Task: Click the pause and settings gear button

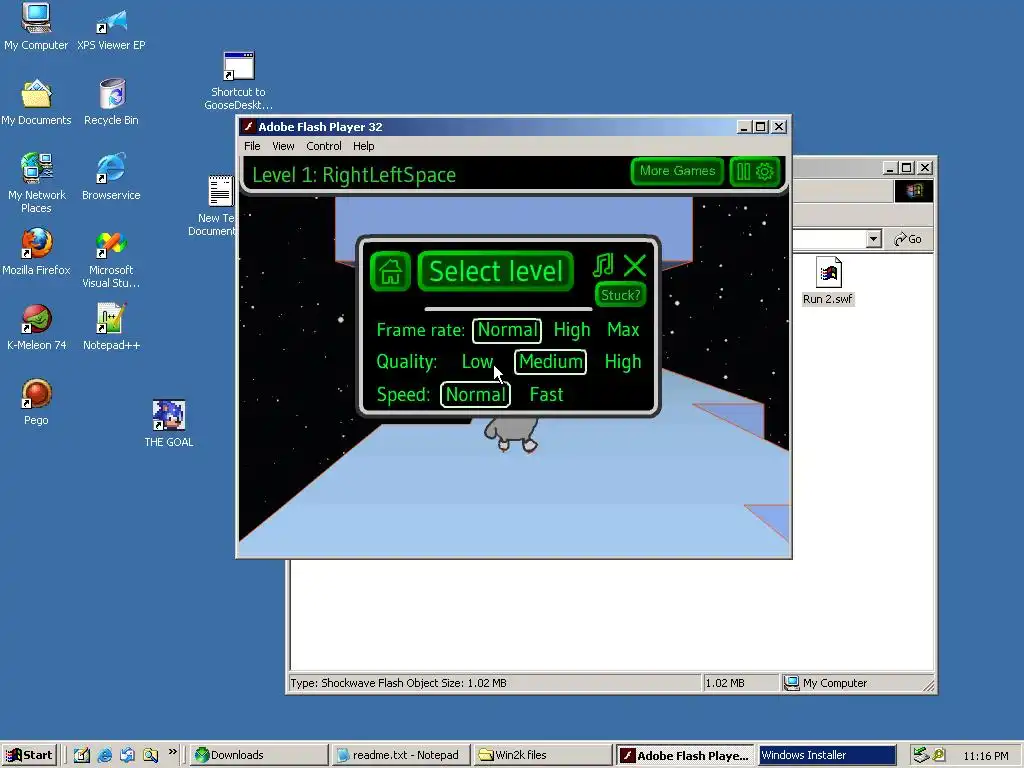Action: pos(754,172)
